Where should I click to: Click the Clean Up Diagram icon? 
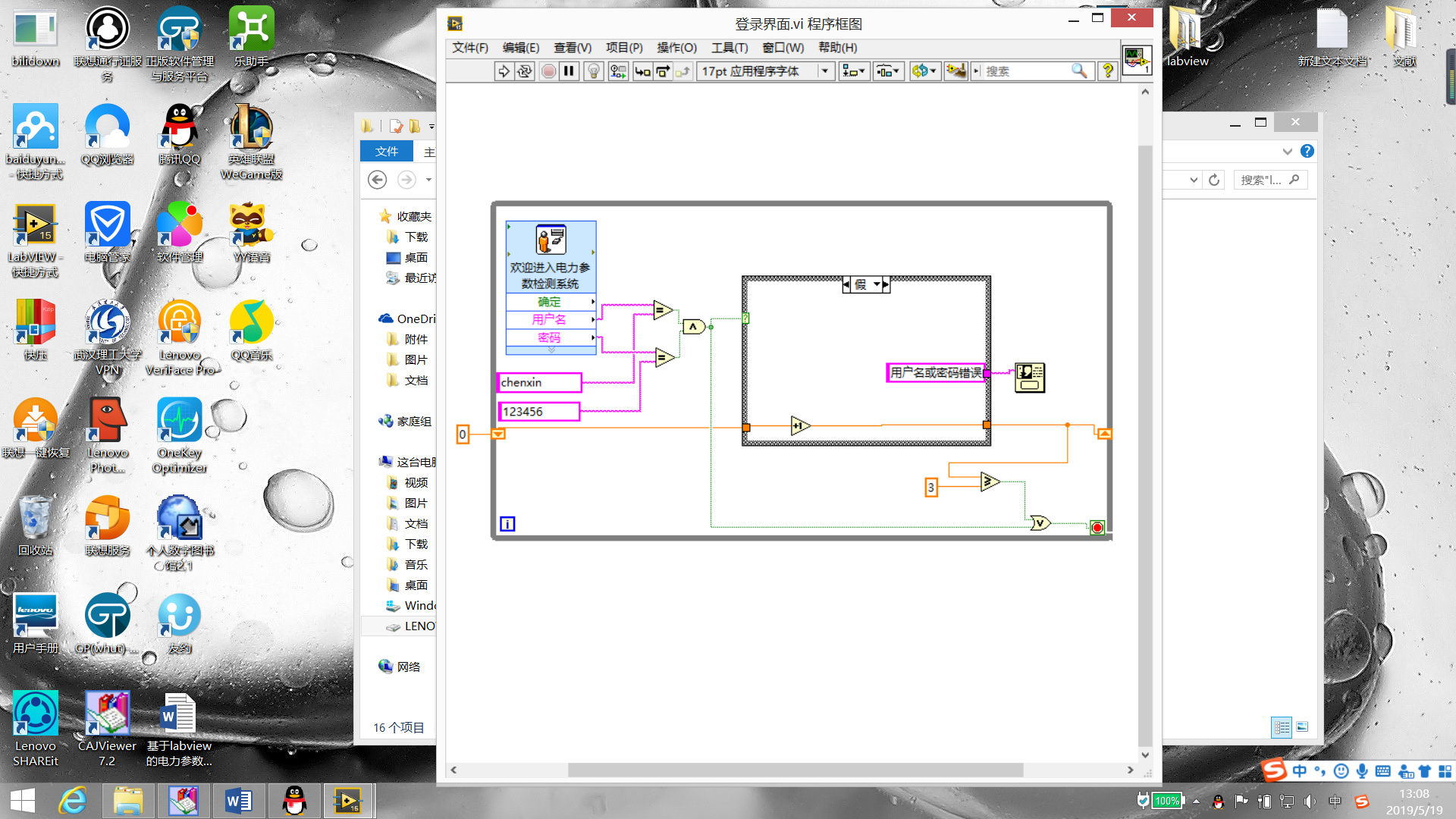point(955,71)
